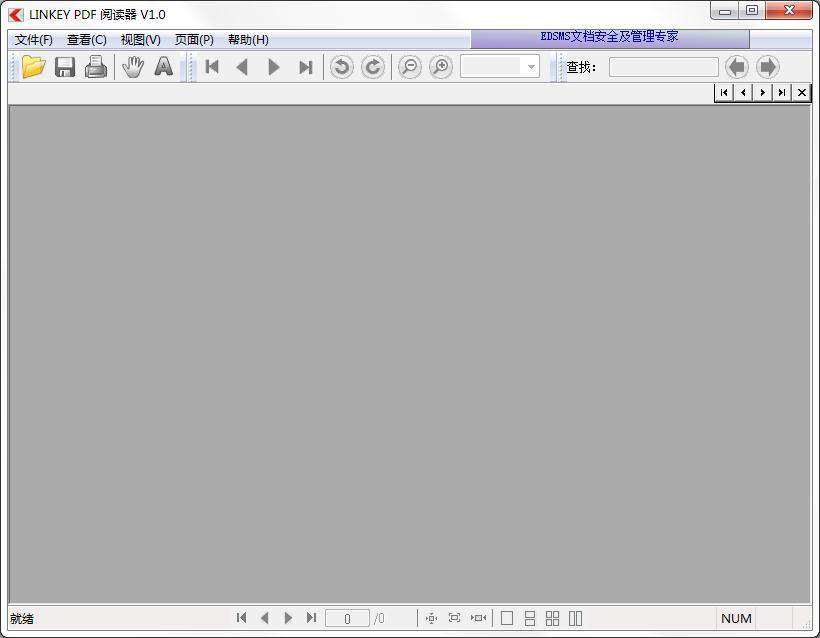Click the Save document icon
This screenshot has height=638, width=820.
point(64,67)
